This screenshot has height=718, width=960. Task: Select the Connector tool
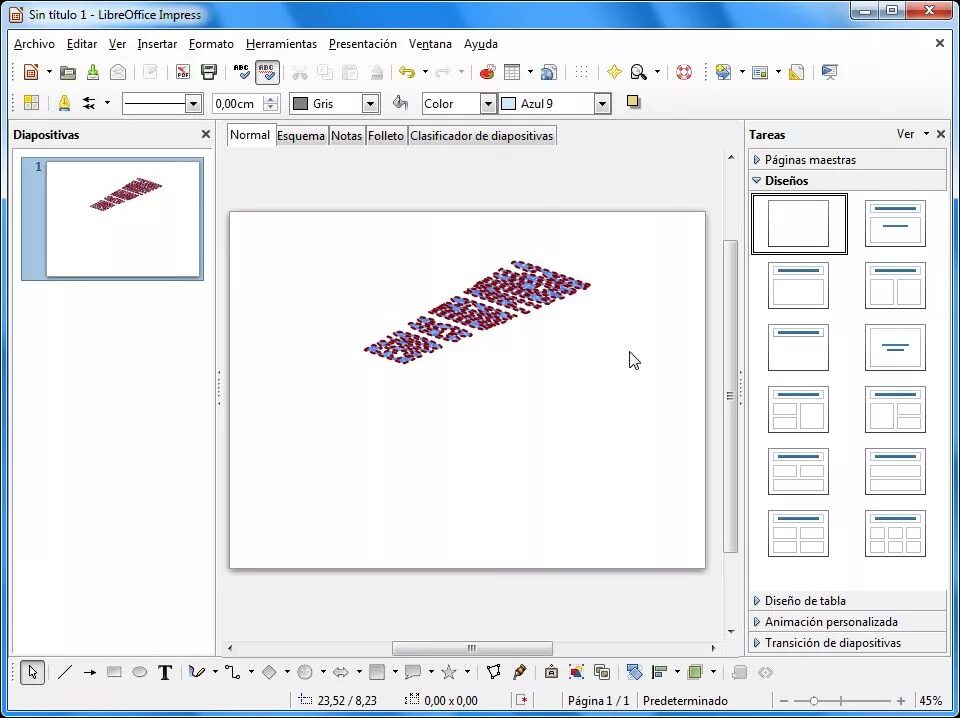233,672
